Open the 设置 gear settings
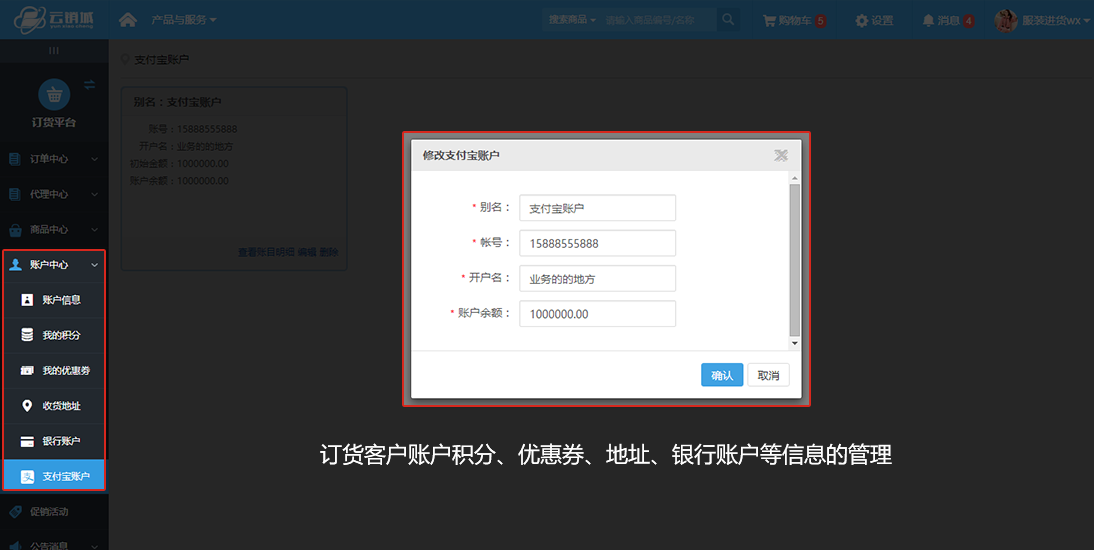 [x=874, y=20]
